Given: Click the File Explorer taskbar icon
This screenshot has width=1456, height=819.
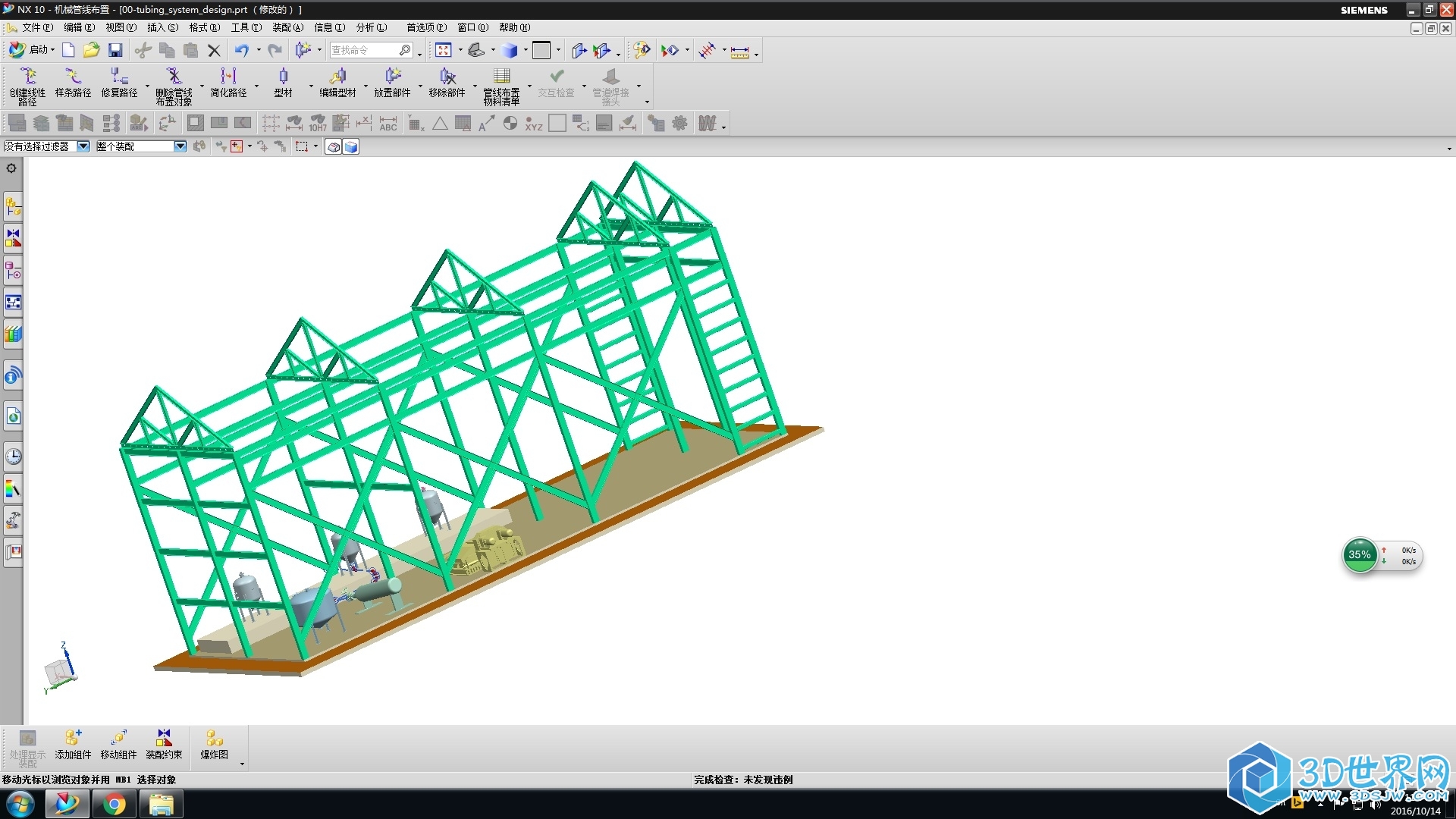Looking at the screenshot, I should click(161, 804).
